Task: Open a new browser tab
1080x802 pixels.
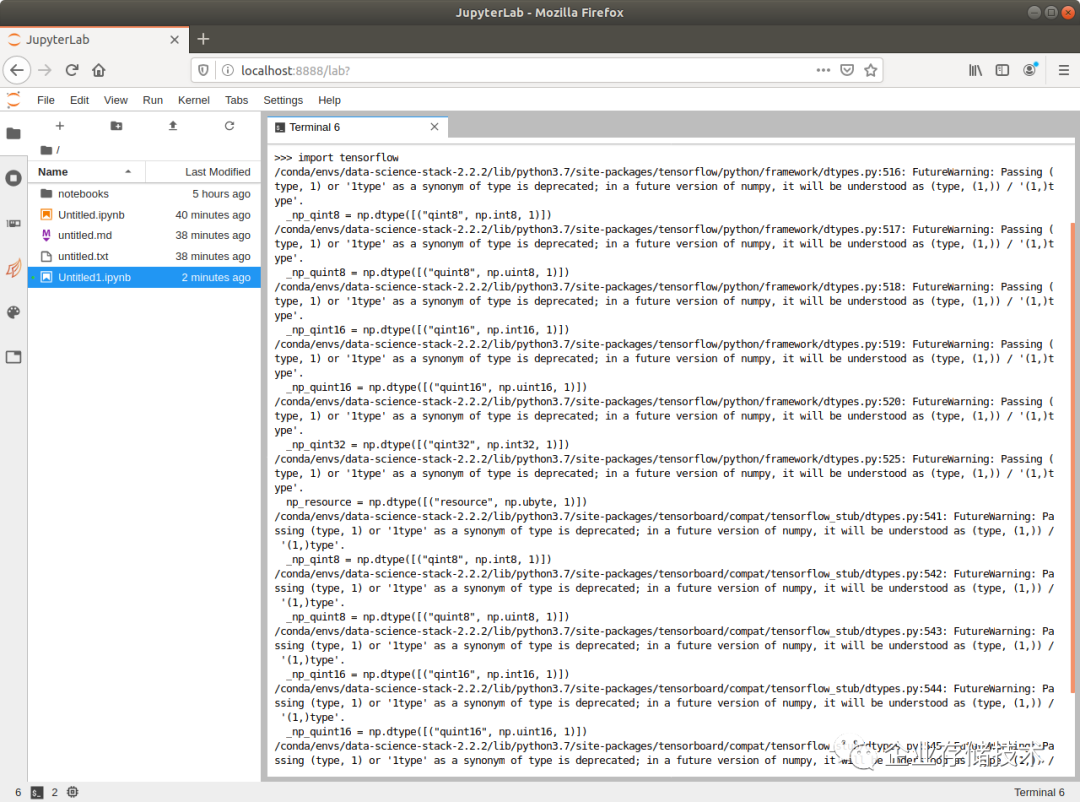Action: click(x=203, y=39)
